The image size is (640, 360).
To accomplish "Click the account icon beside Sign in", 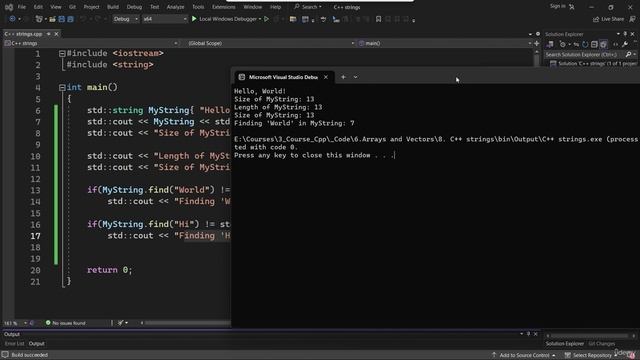I will coord(572,7).
